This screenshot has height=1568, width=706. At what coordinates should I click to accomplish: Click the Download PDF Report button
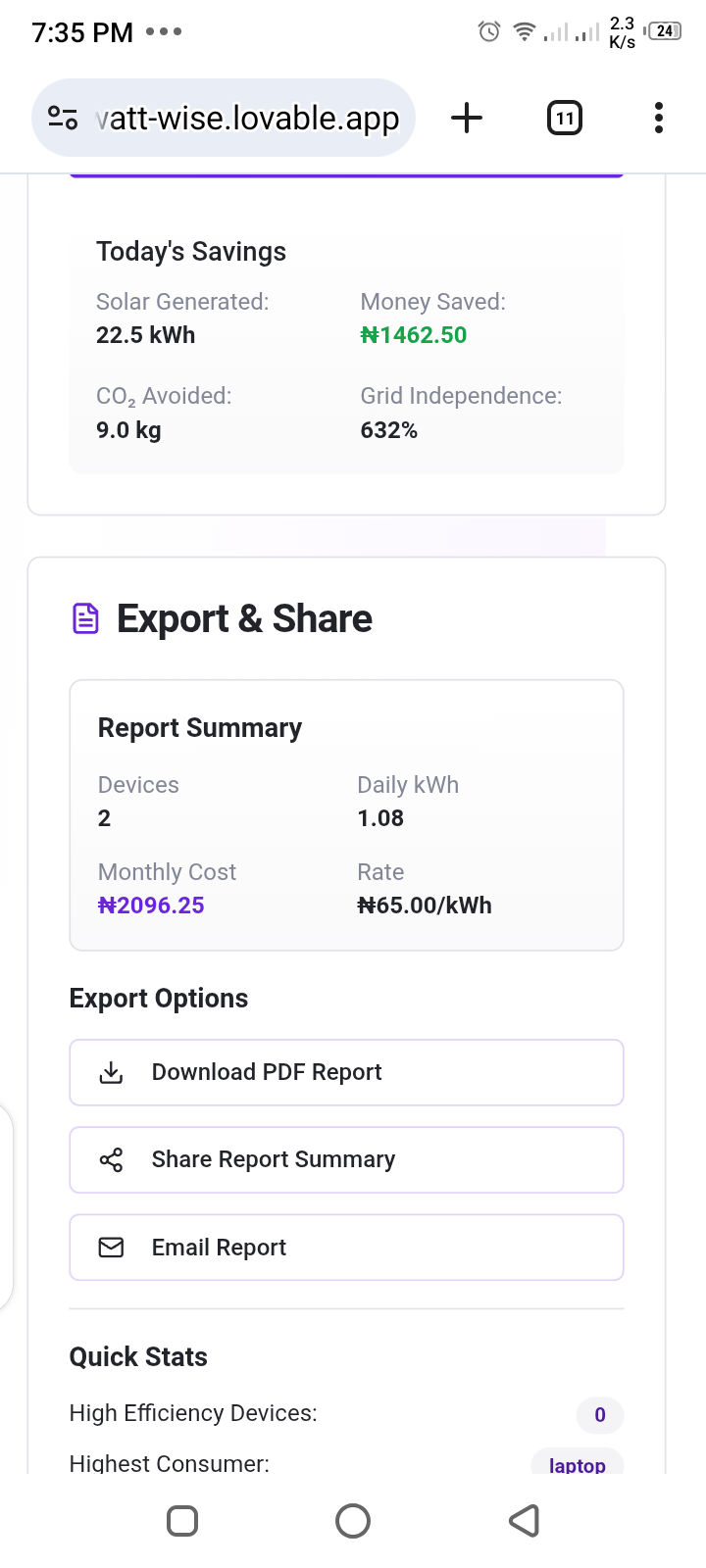coord(346,1072)
